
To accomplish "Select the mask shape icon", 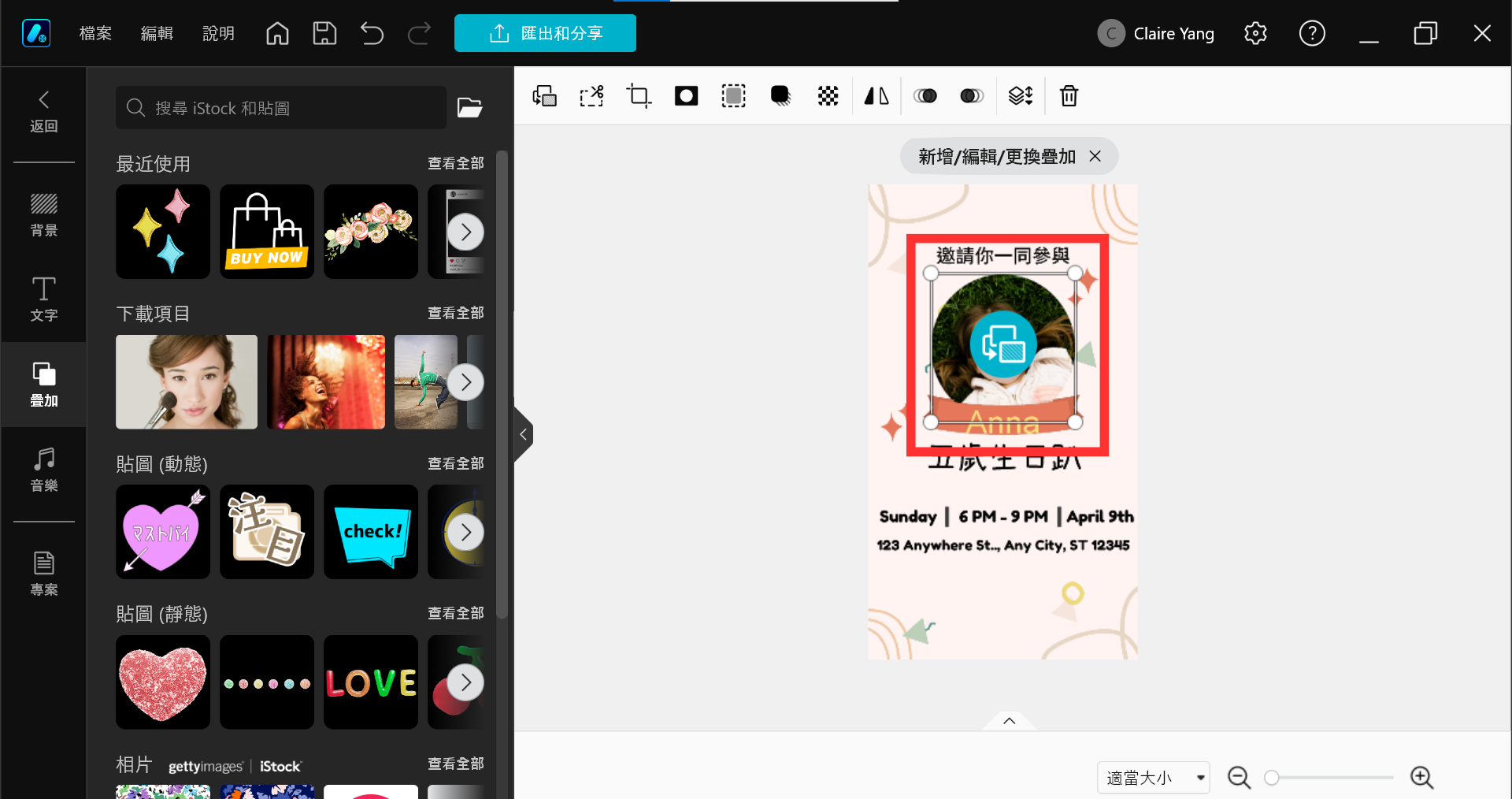I will pyautogui.click(x=686, y=96).
